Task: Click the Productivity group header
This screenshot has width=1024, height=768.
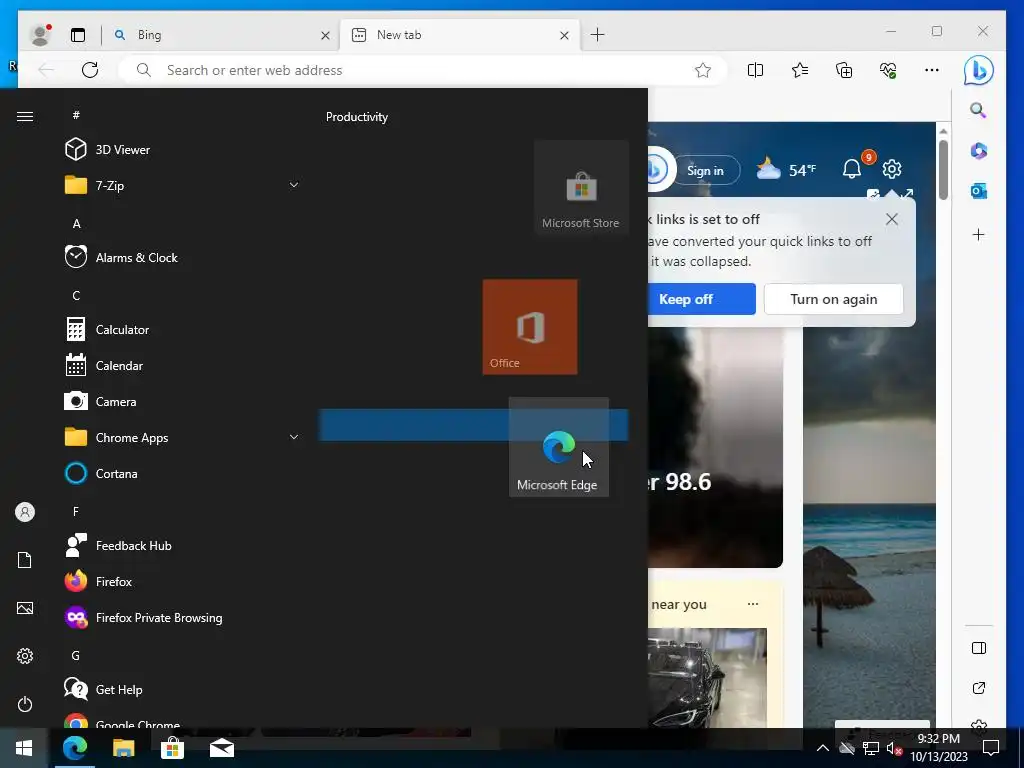Action: [357, 117]
